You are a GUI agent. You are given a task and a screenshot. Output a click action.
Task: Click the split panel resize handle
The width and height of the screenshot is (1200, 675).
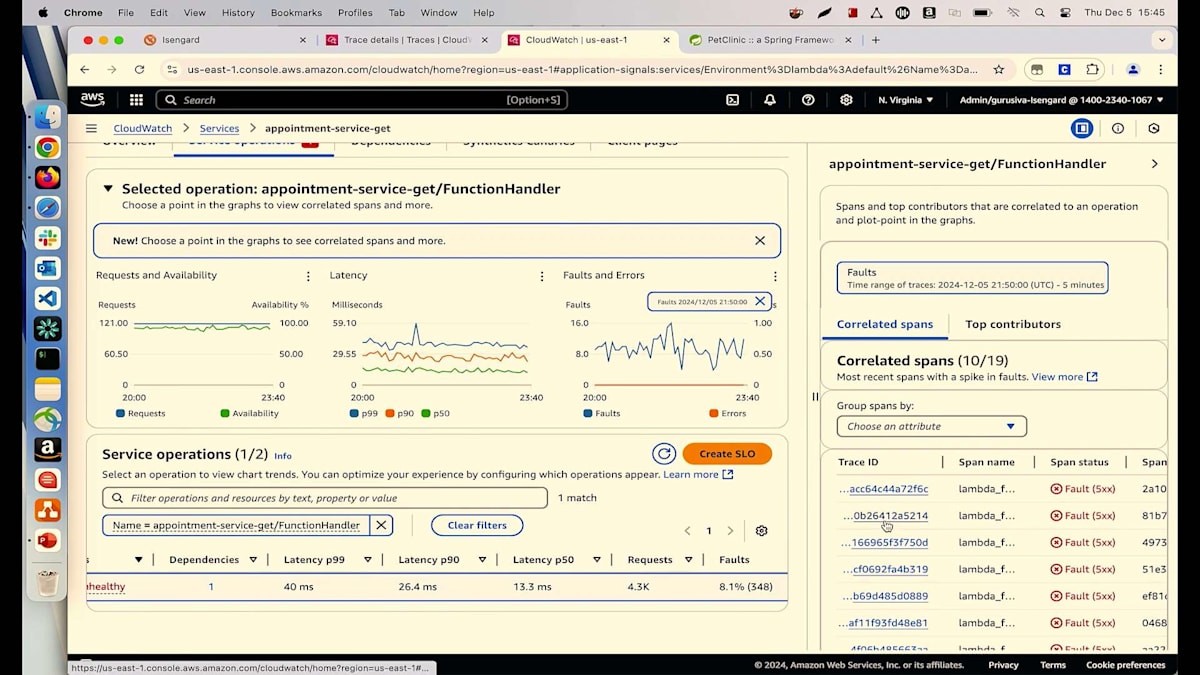[814, 397]
